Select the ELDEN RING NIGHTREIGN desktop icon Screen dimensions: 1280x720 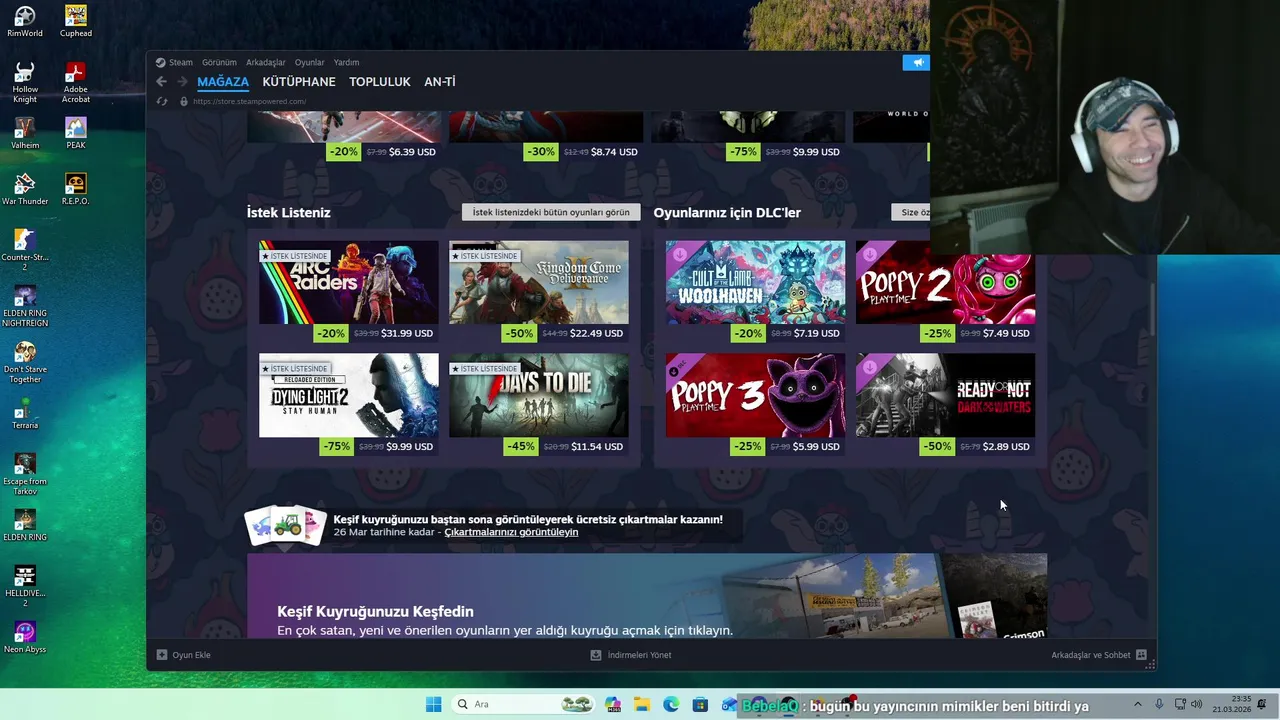click(25, 306)
